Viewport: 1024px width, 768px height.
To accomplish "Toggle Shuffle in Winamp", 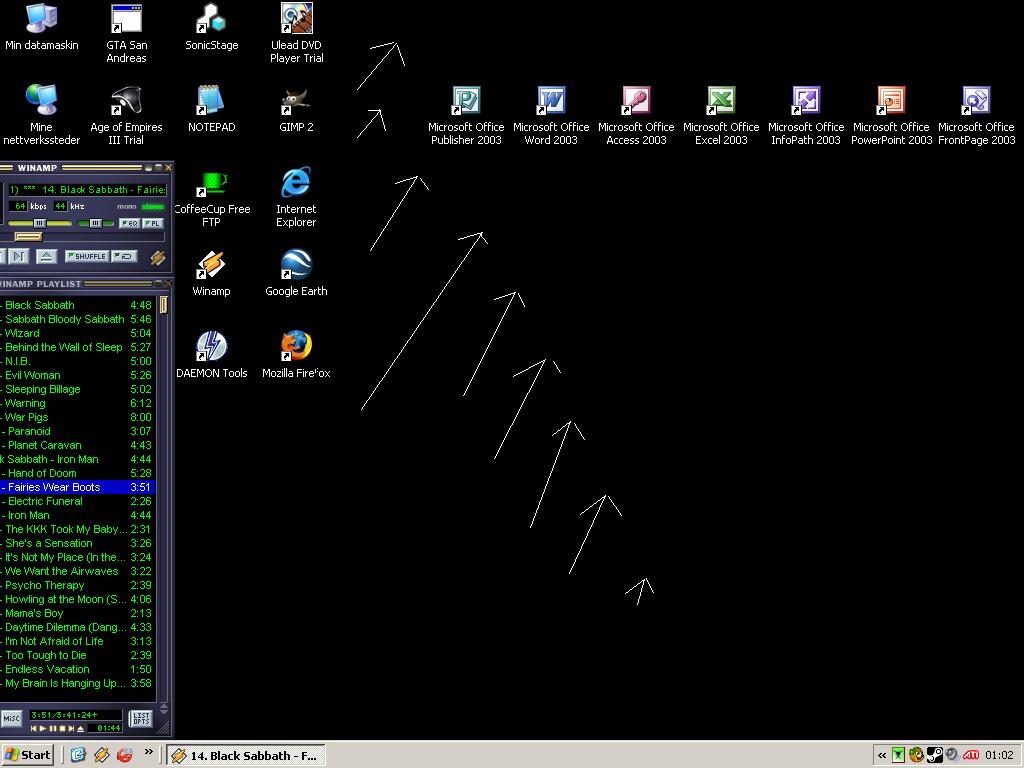I will [86, 257].
